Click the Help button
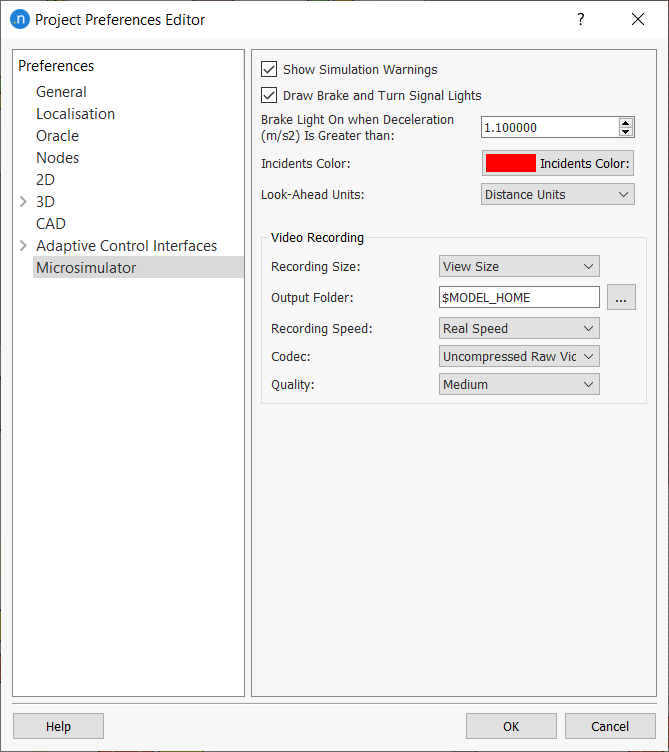This screenshot has height=752, width=669. click(58, 726)
